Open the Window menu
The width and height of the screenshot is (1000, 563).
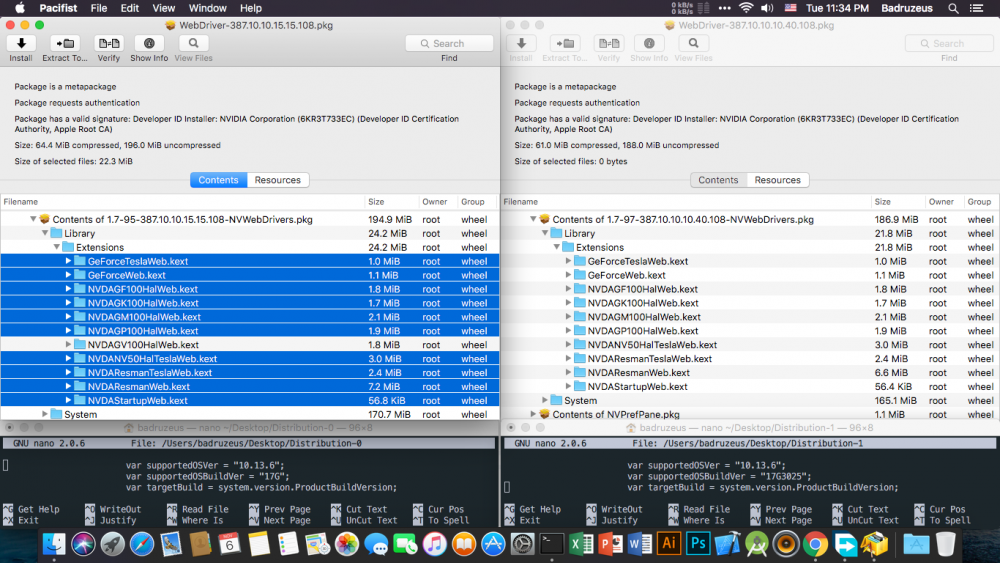207,8
